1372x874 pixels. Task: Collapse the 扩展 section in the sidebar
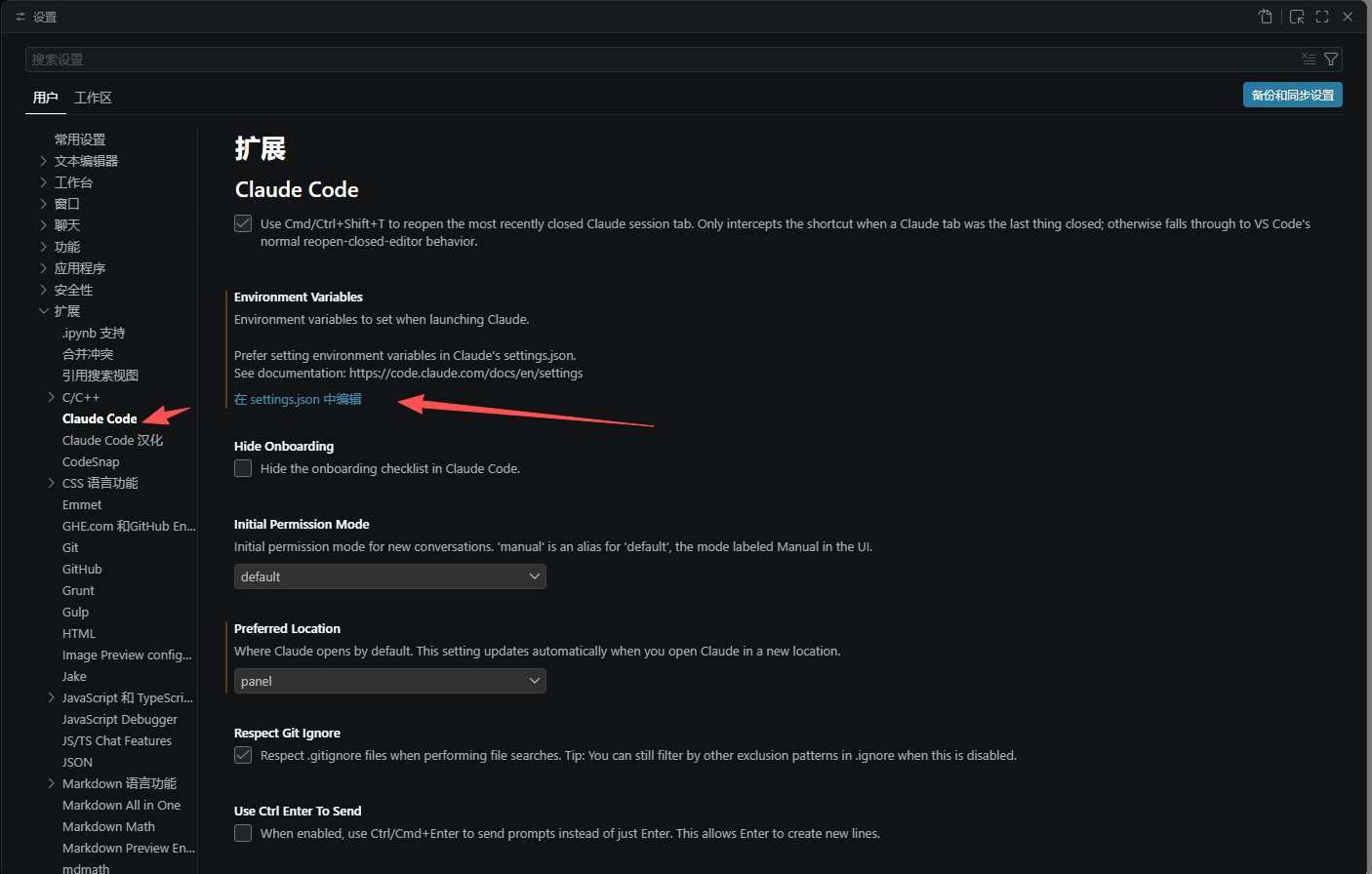43,311
